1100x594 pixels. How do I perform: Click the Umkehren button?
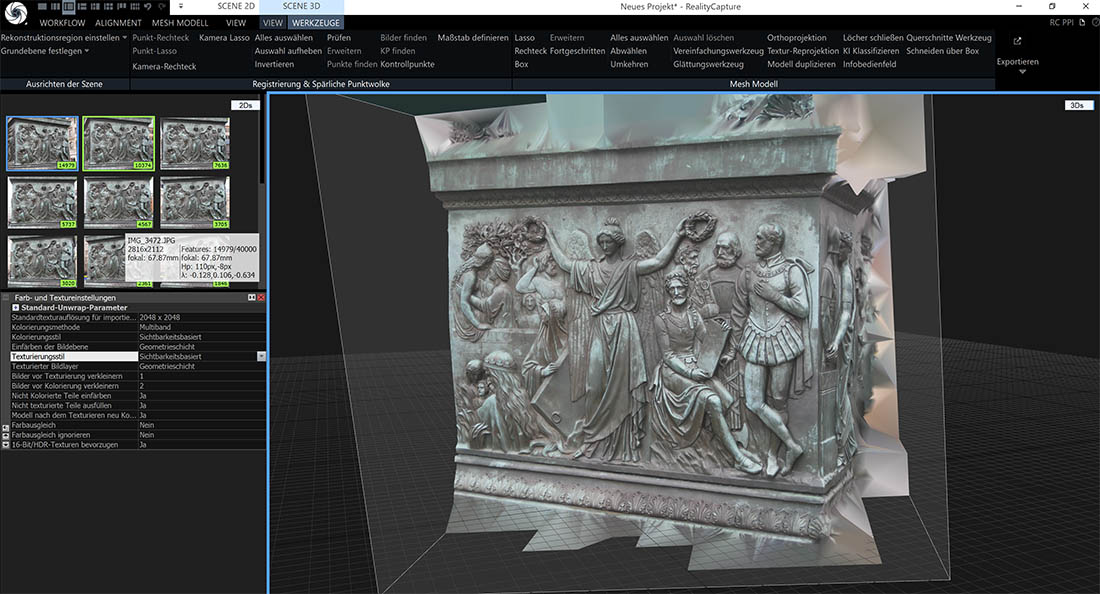[x=629, y=65]
